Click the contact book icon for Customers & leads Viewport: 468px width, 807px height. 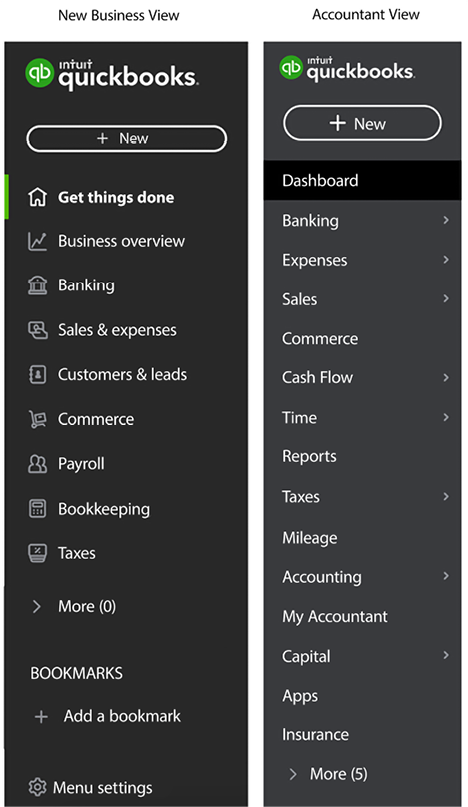37,375
